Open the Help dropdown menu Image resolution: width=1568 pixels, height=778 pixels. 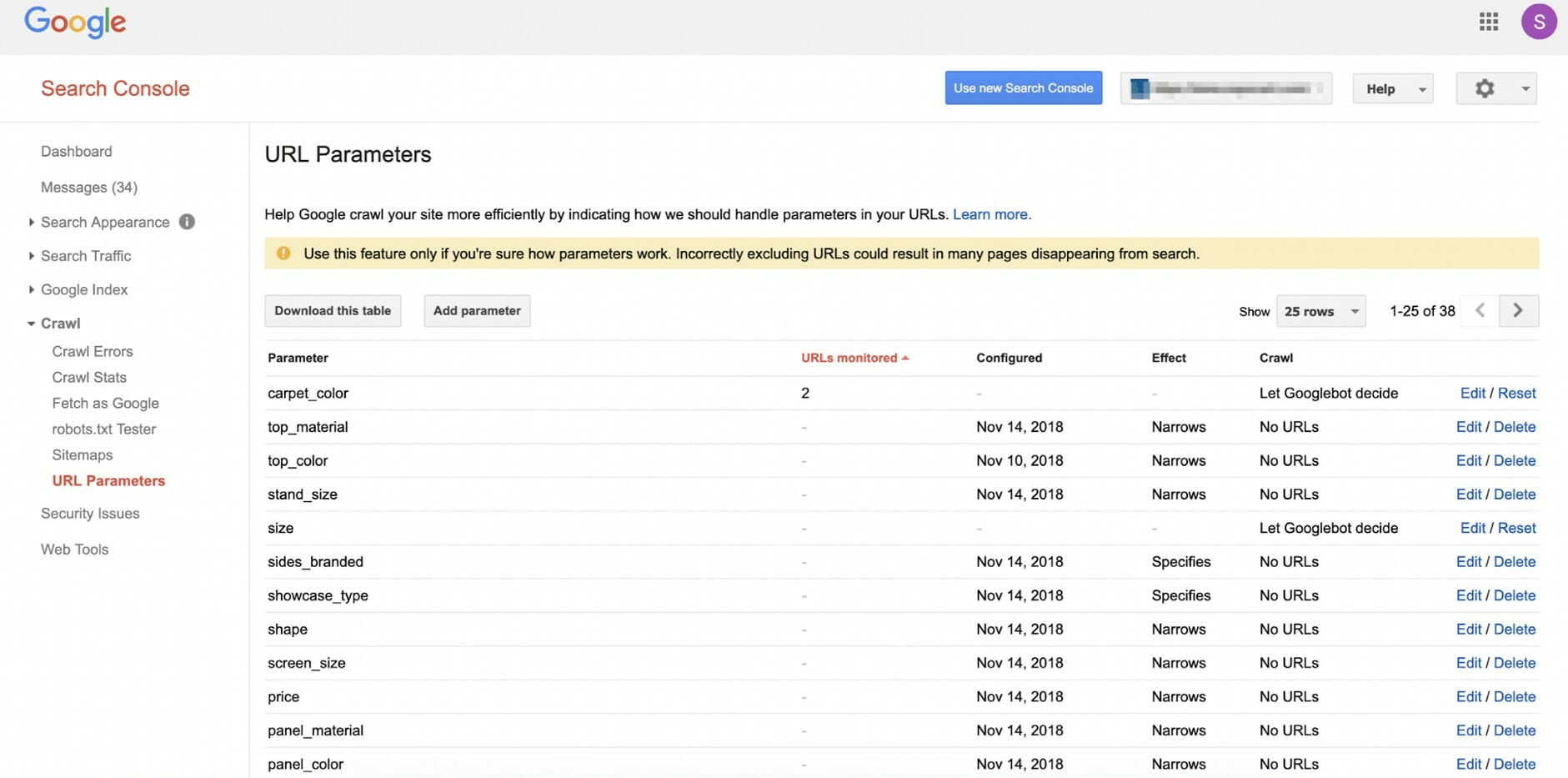tap(1392, 88)
